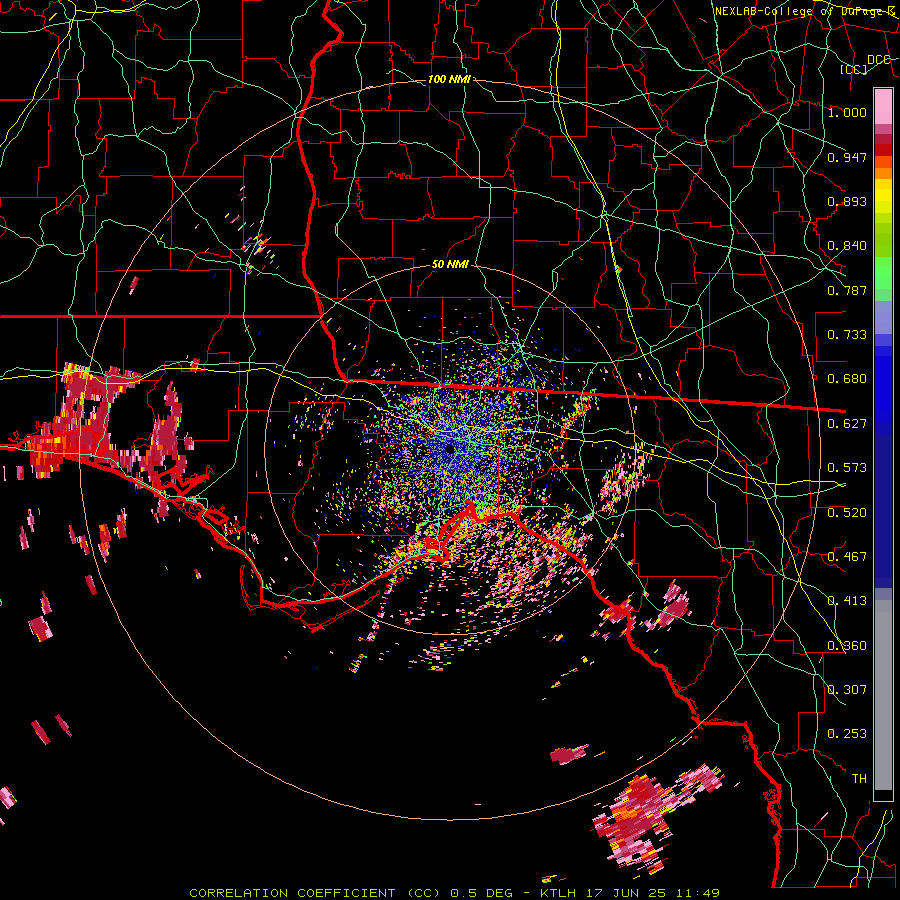This screenshot has height=900, width=900.
Task: Click the 'DCC' legend heading
Action: click(x=878, y=59)
